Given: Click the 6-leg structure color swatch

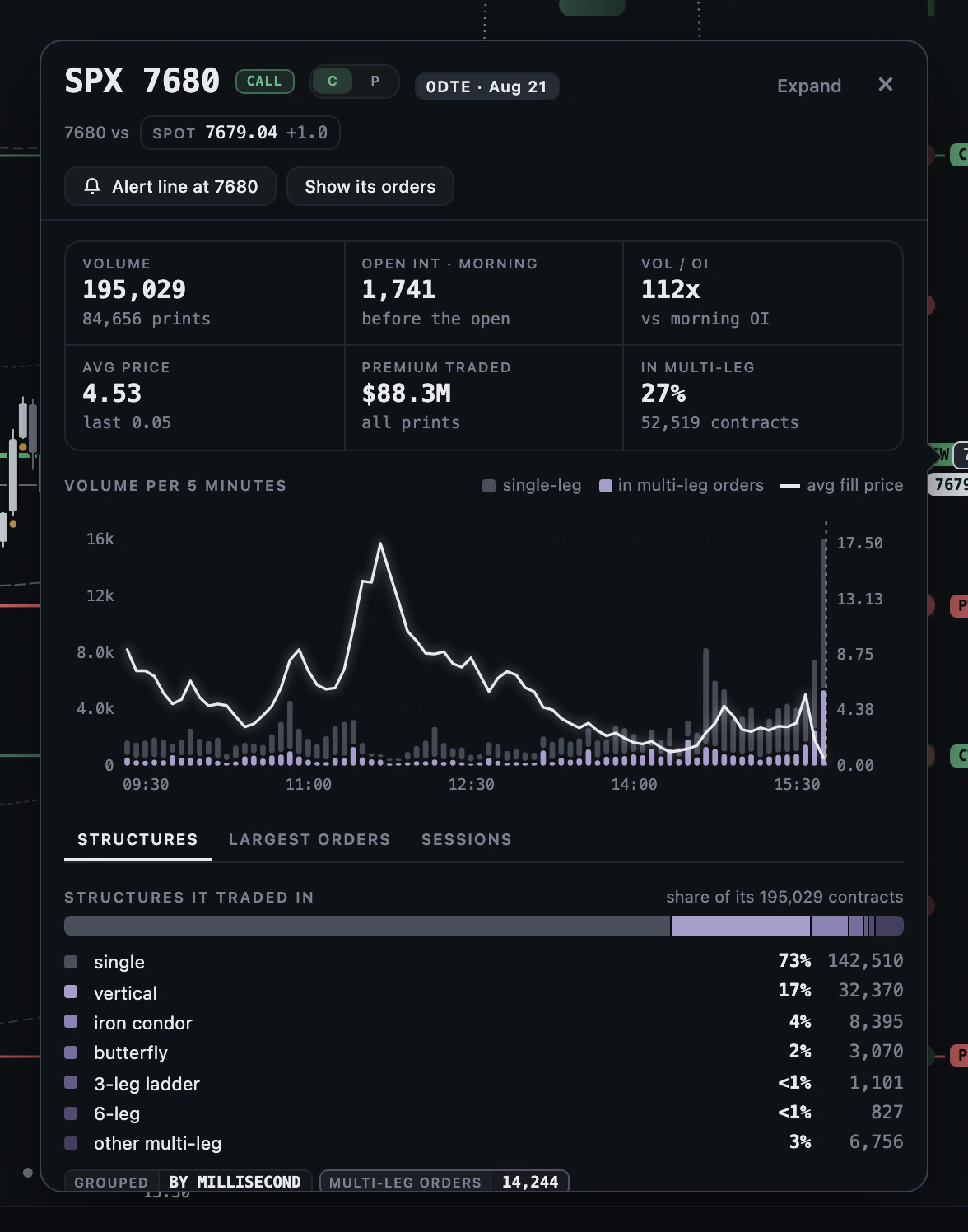Looking at the screenshot, I should pos(71,1113).
